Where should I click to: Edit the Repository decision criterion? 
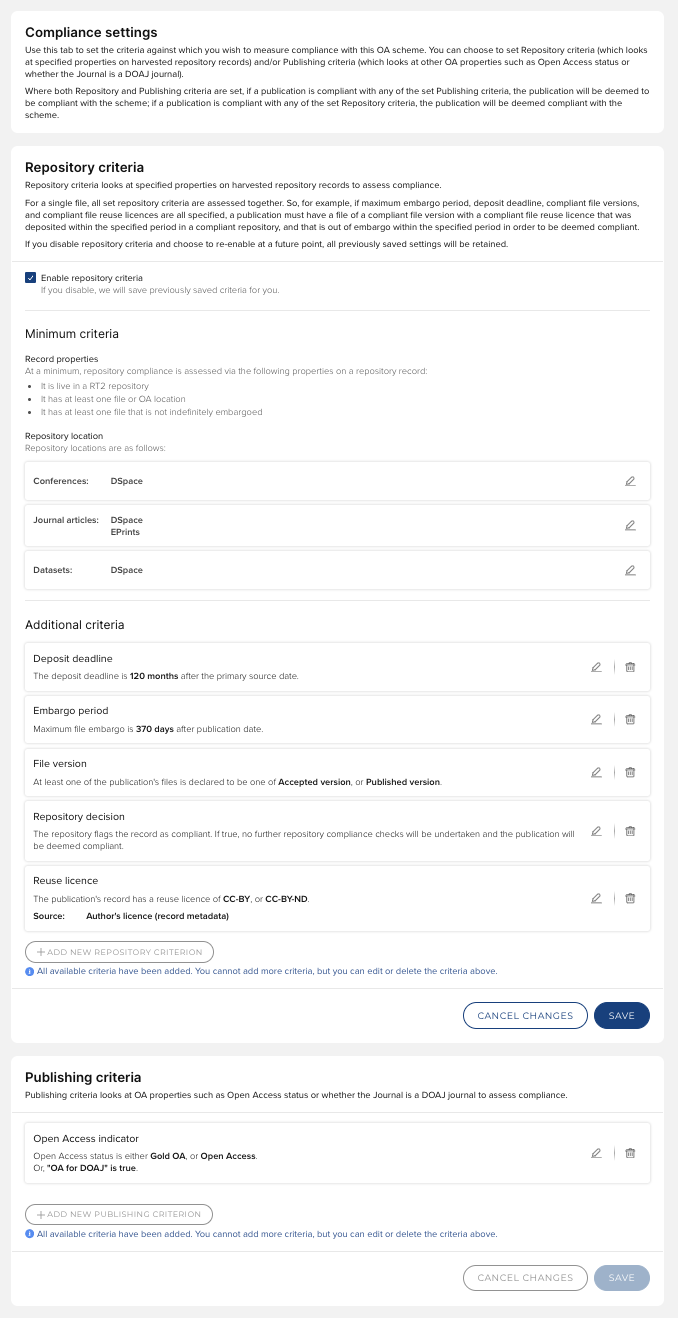(x=596, y=831)
